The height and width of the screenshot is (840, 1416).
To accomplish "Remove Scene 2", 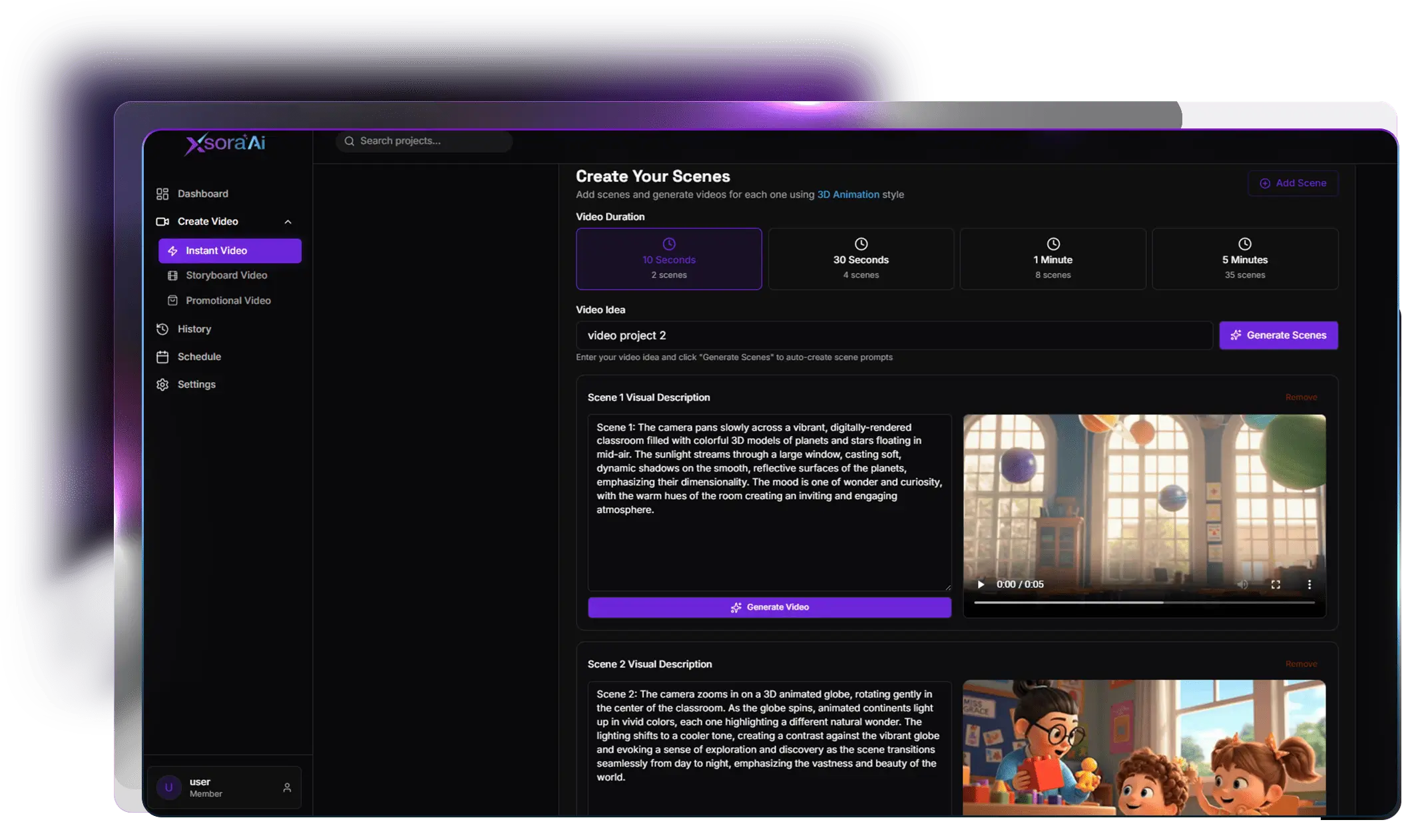I will 1301,664.
